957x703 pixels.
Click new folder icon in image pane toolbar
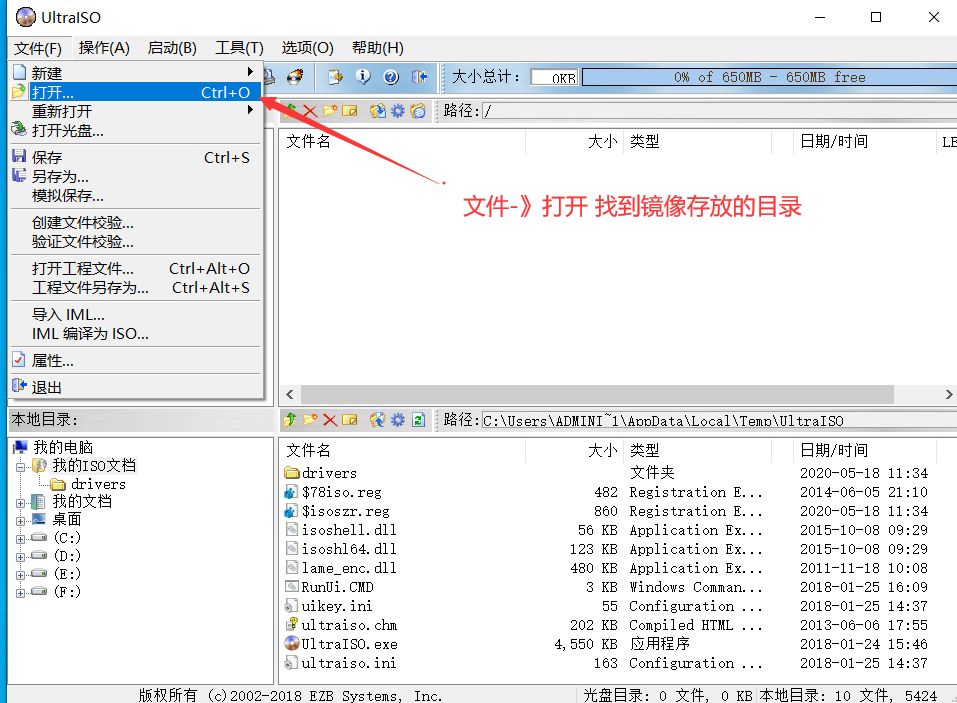tap(330, 111)
